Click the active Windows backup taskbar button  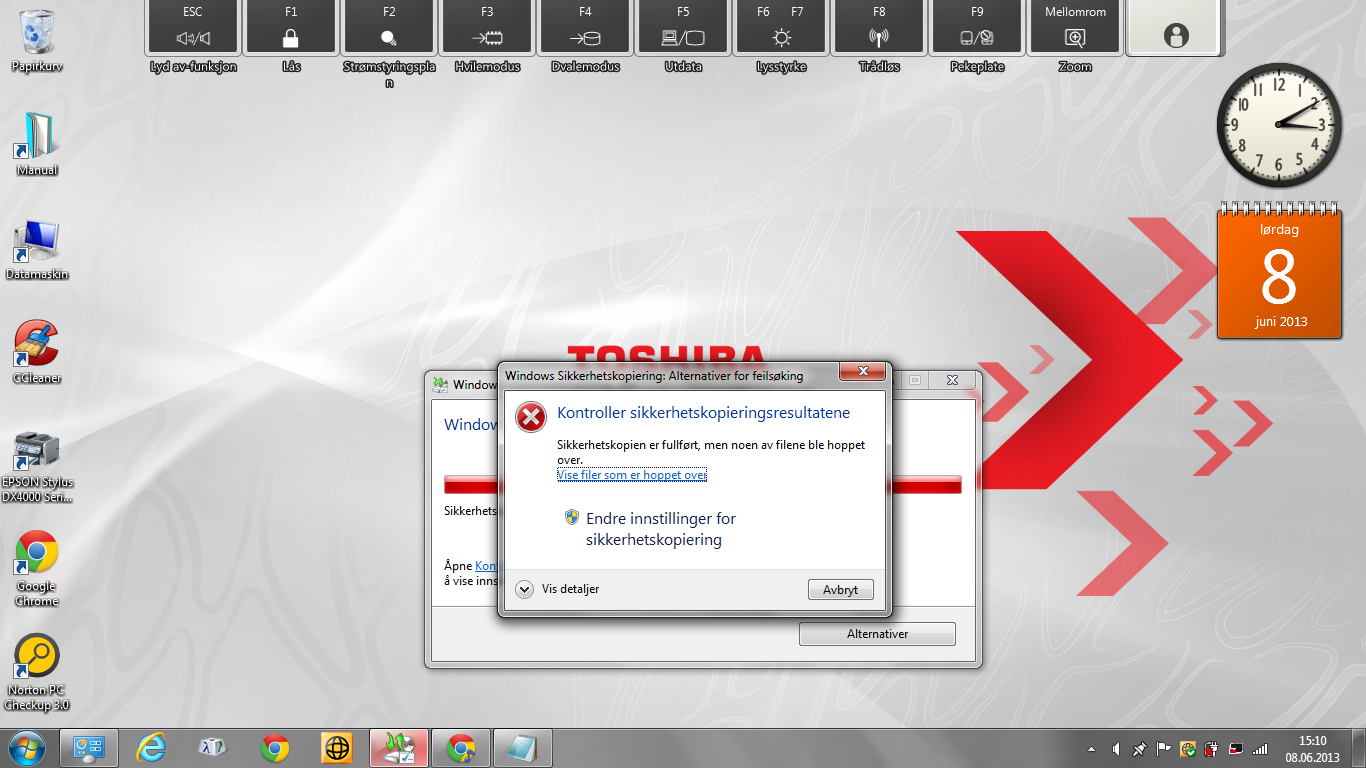399,748
